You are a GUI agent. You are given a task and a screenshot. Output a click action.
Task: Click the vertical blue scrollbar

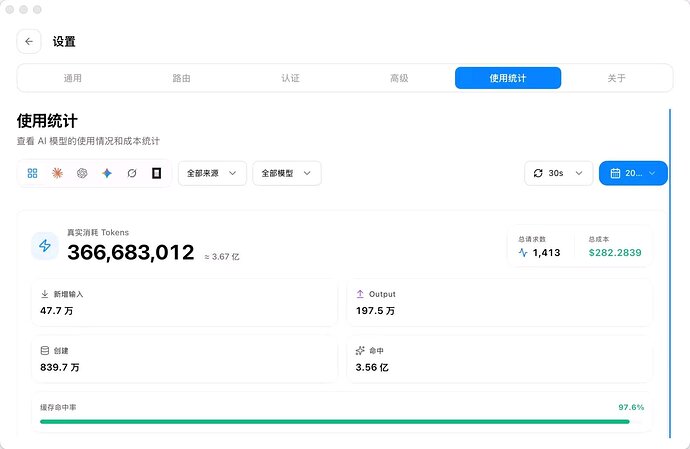click(670, 273)
